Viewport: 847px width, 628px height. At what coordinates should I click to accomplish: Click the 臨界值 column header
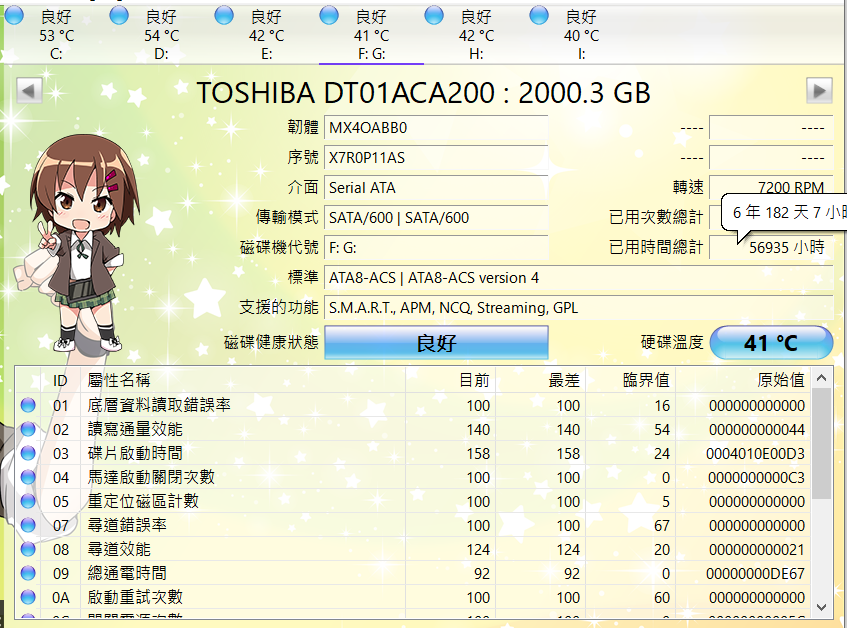click(x=630, y=380)
